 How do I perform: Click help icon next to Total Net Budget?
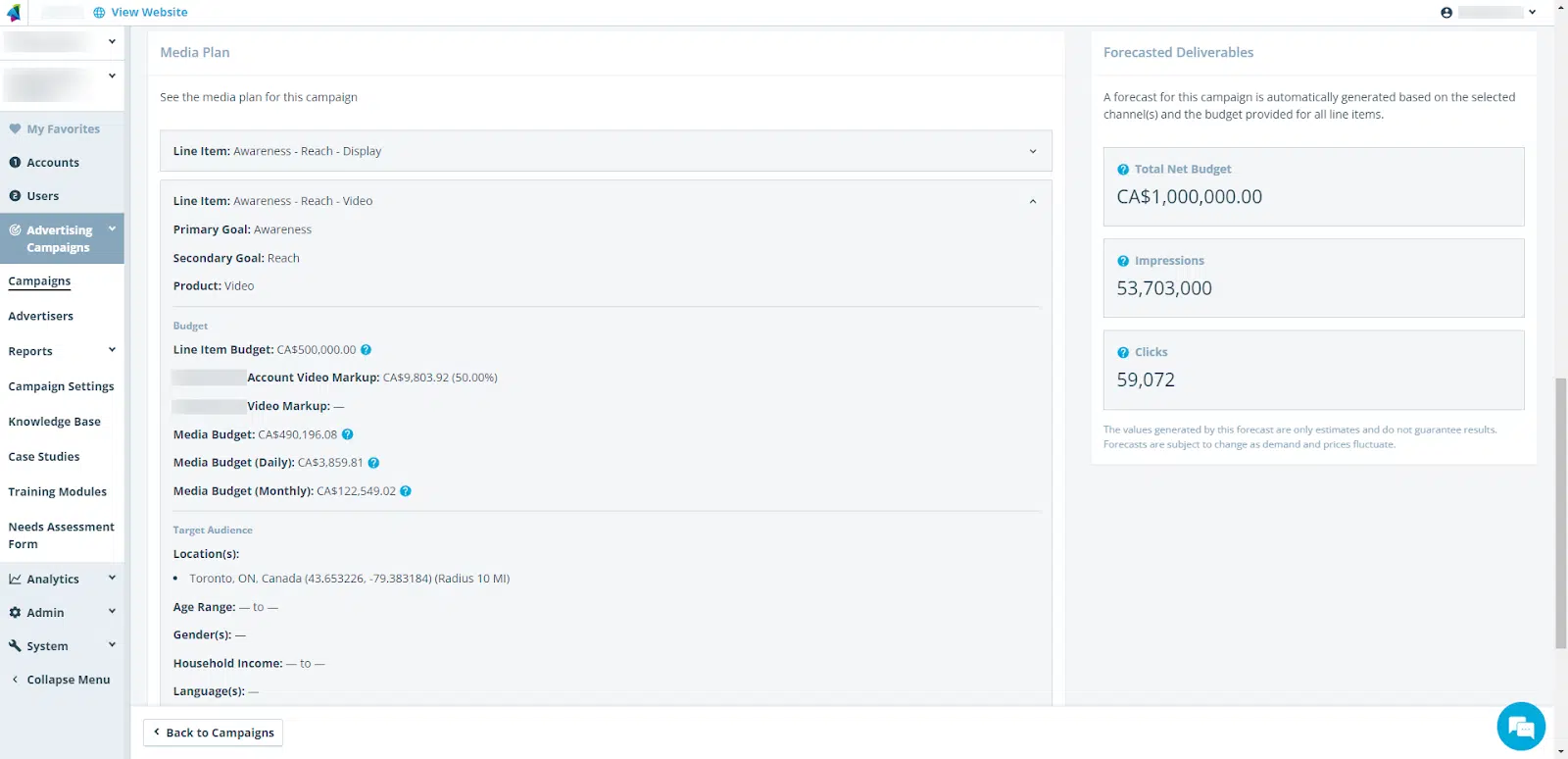1123,170
